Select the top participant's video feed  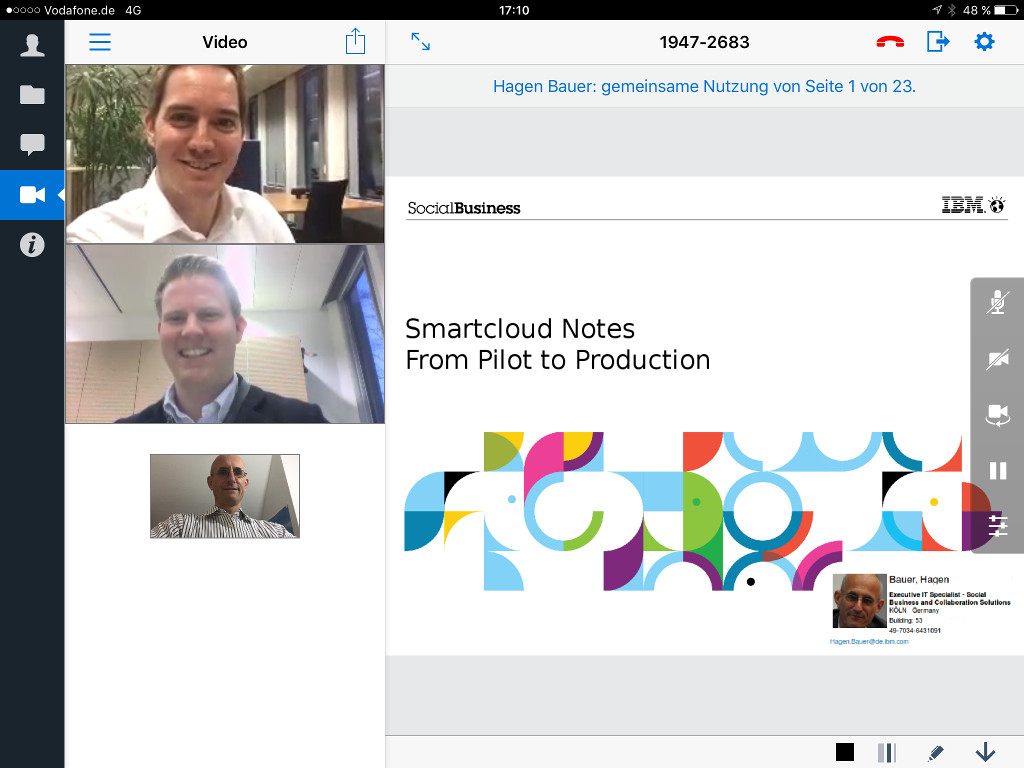coord(225,153)
